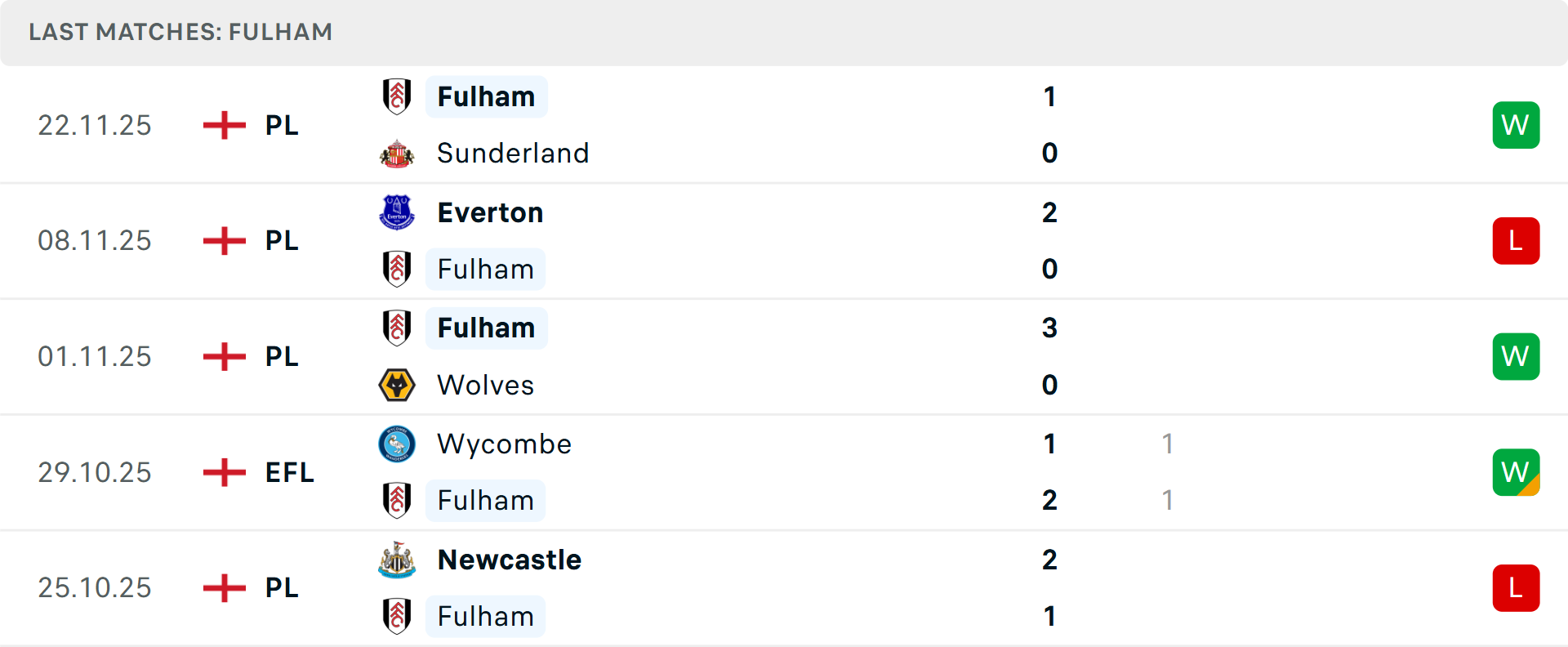Click the Wycombe team name
1568x647 pixels.
click(x=504, y=444)
